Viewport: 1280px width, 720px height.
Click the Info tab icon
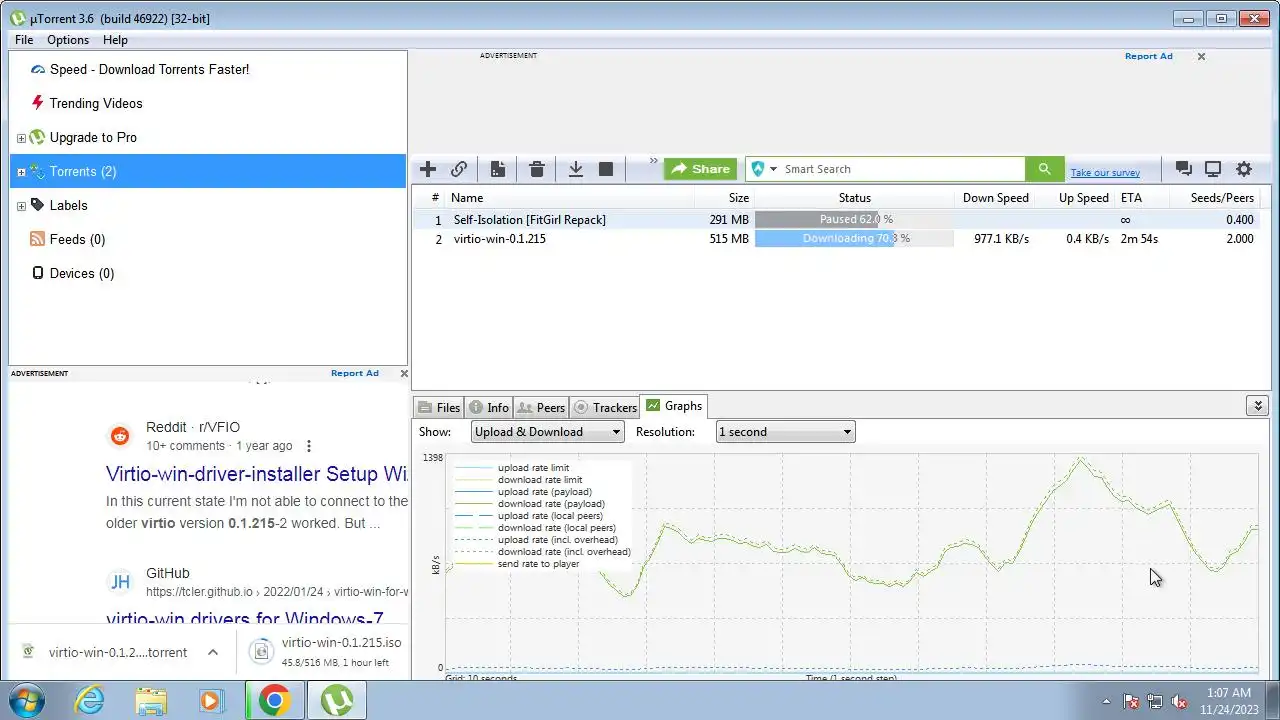pos(476,407)
